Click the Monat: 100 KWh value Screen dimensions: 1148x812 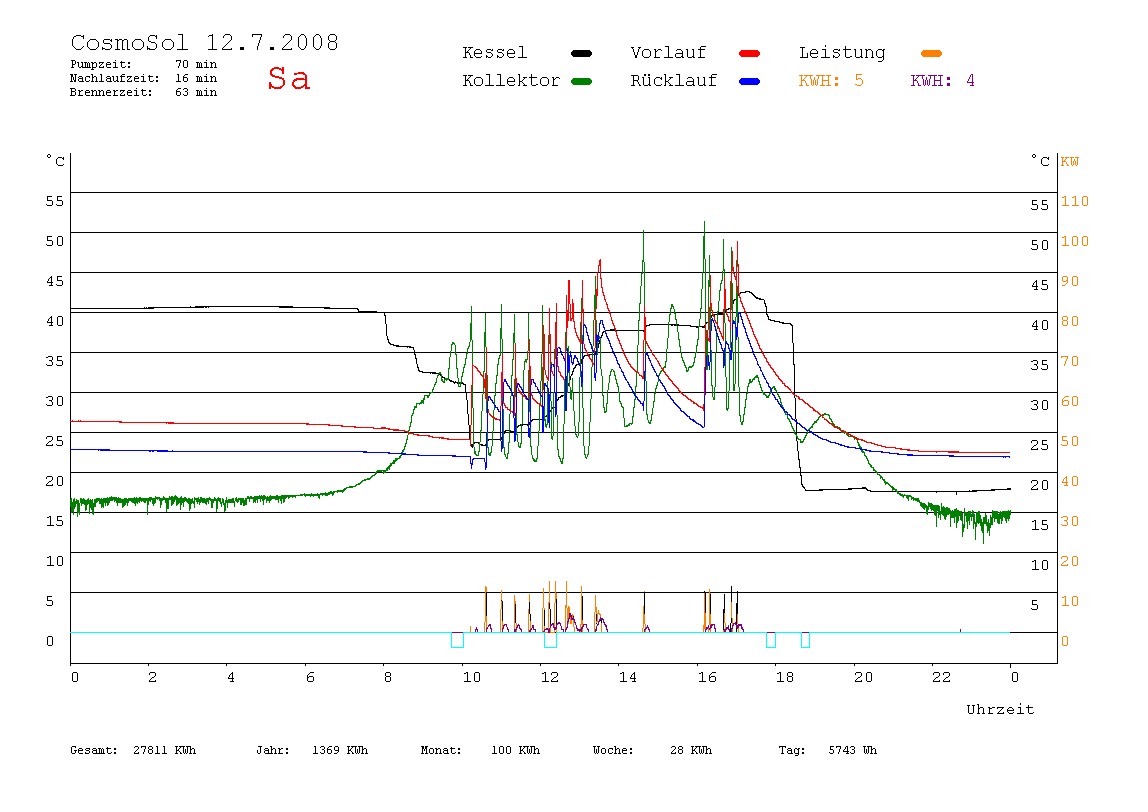480,750
